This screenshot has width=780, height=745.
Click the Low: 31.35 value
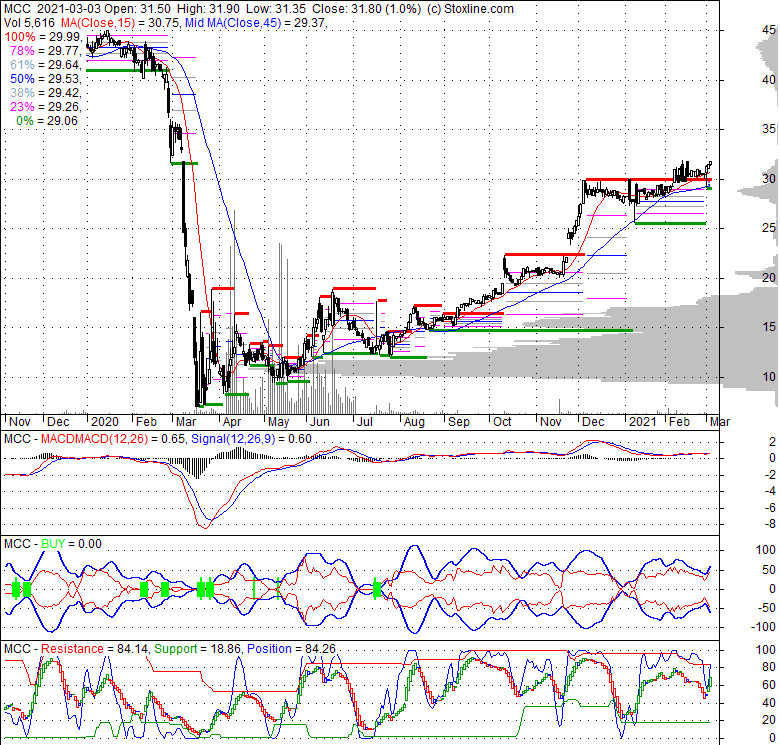276,9
